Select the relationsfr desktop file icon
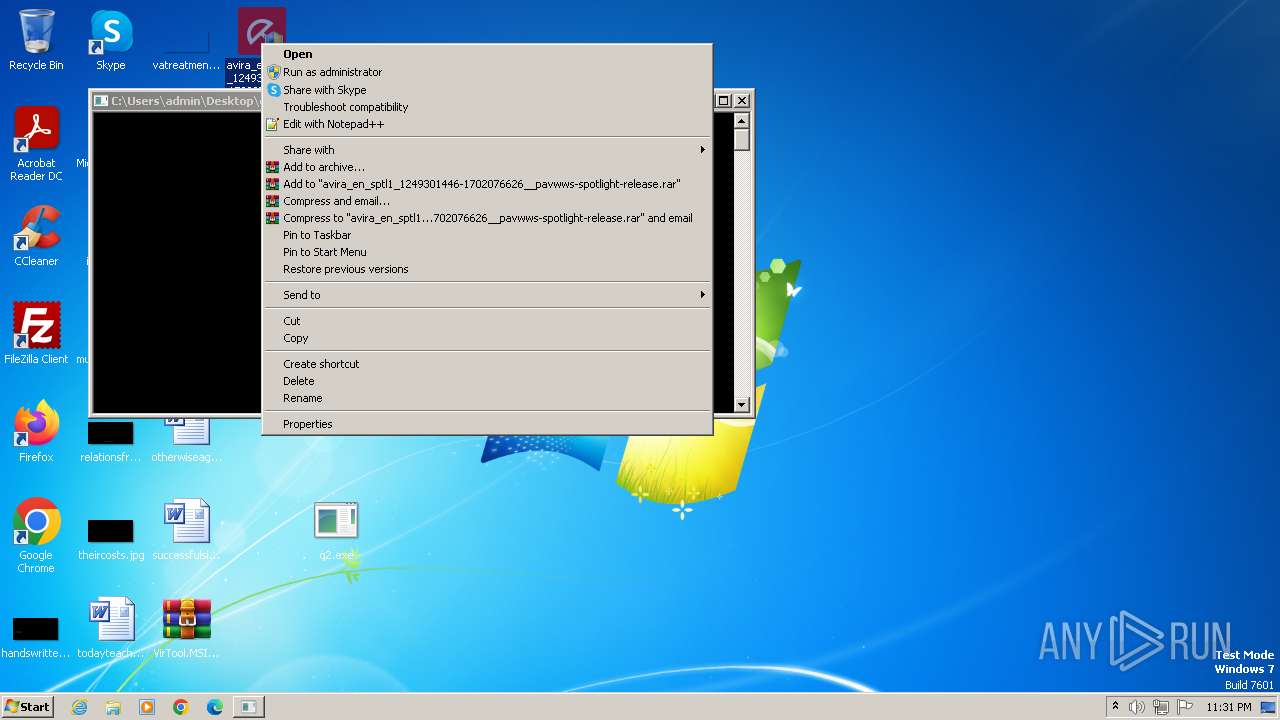Image resolution: width=1280 pixels, height=720 pixels. (x=111, y=440)
